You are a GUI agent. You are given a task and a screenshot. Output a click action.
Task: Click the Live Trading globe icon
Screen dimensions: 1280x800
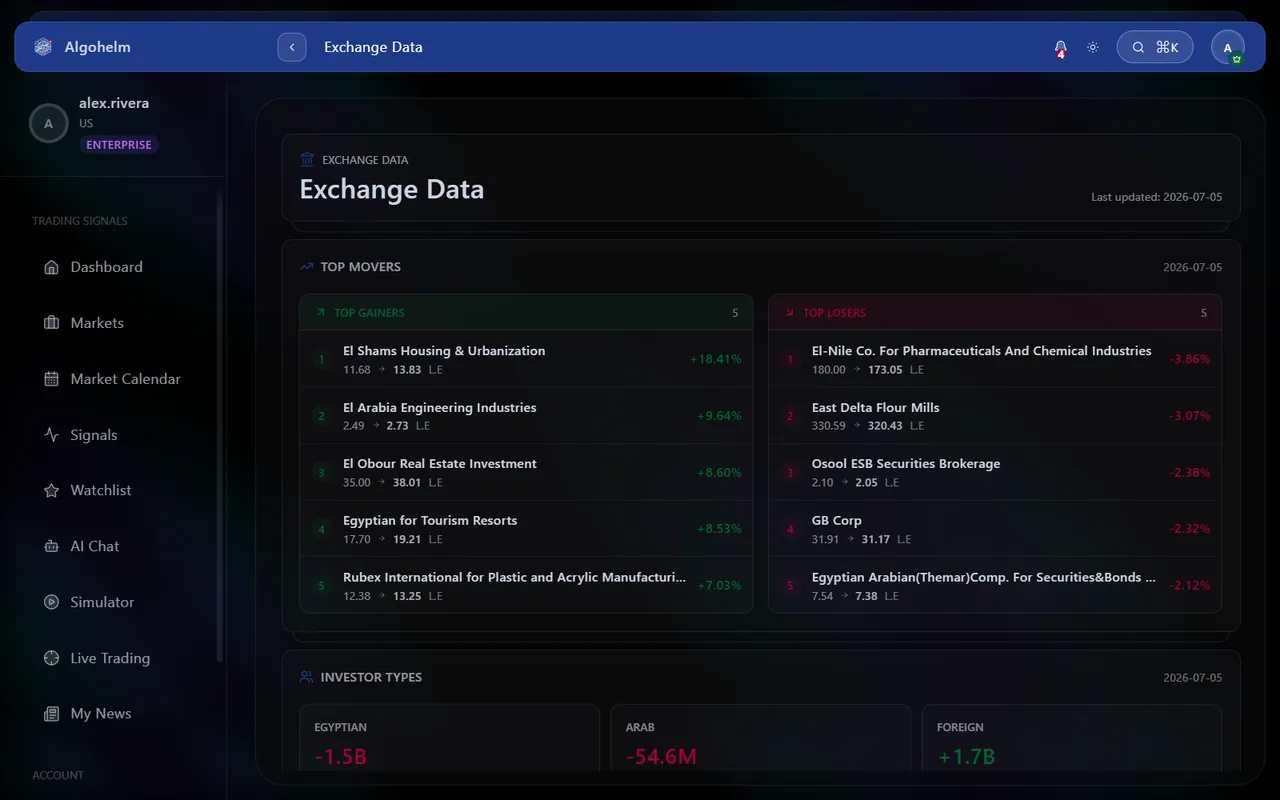(x=52, y=658)
